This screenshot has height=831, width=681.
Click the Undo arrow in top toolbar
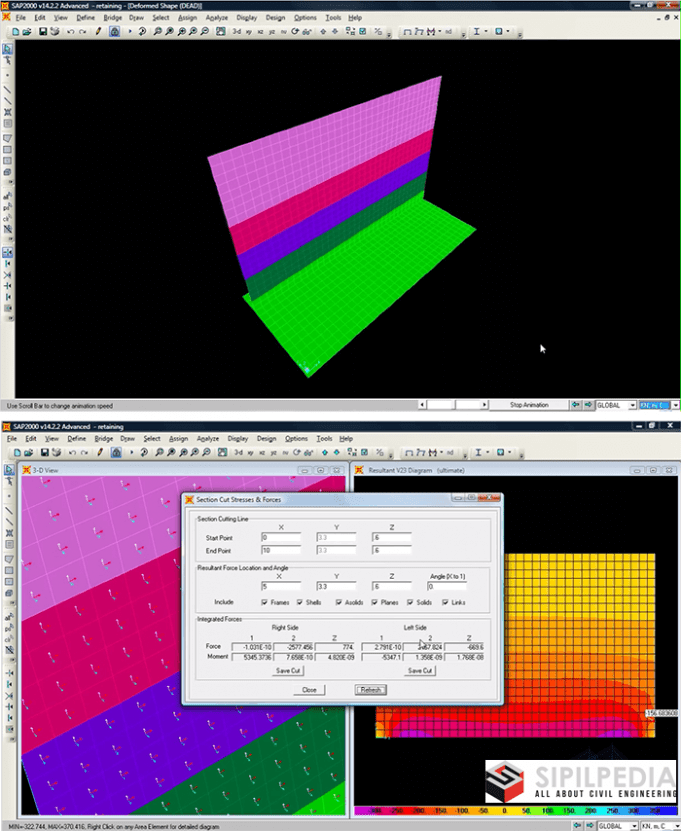tap(71, 32)
